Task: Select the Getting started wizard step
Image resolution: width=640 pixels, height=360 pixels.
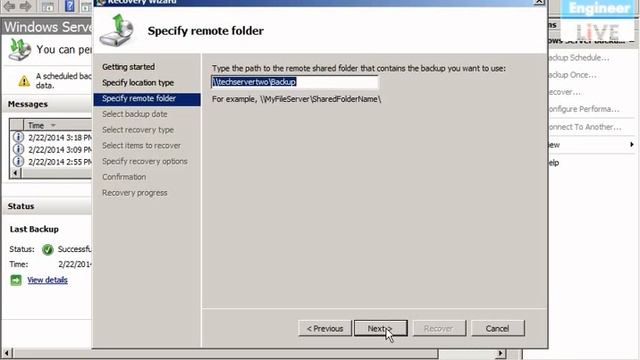Action: pos(128,67)
